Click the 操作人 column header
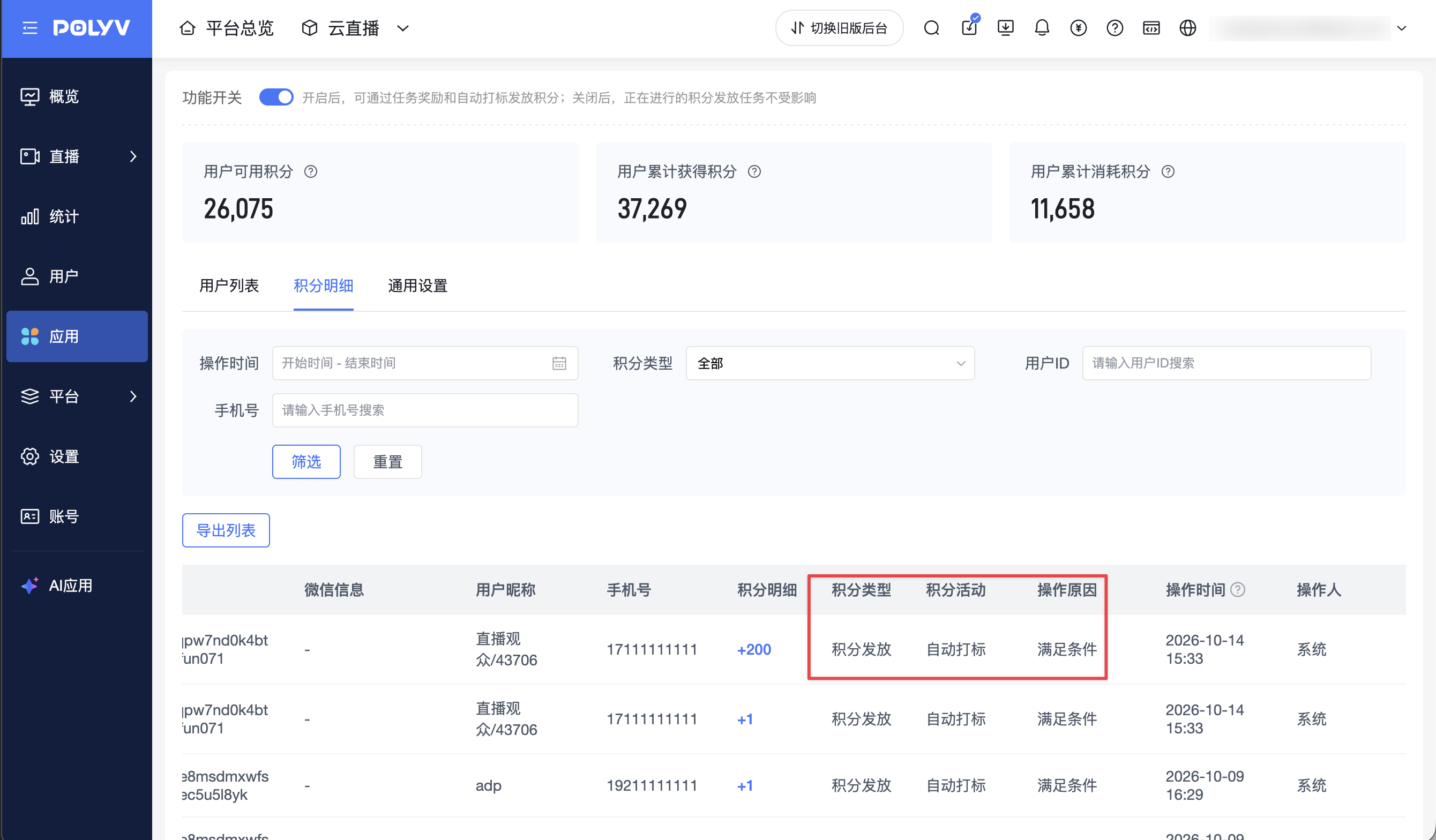 tap(1319, 589)
